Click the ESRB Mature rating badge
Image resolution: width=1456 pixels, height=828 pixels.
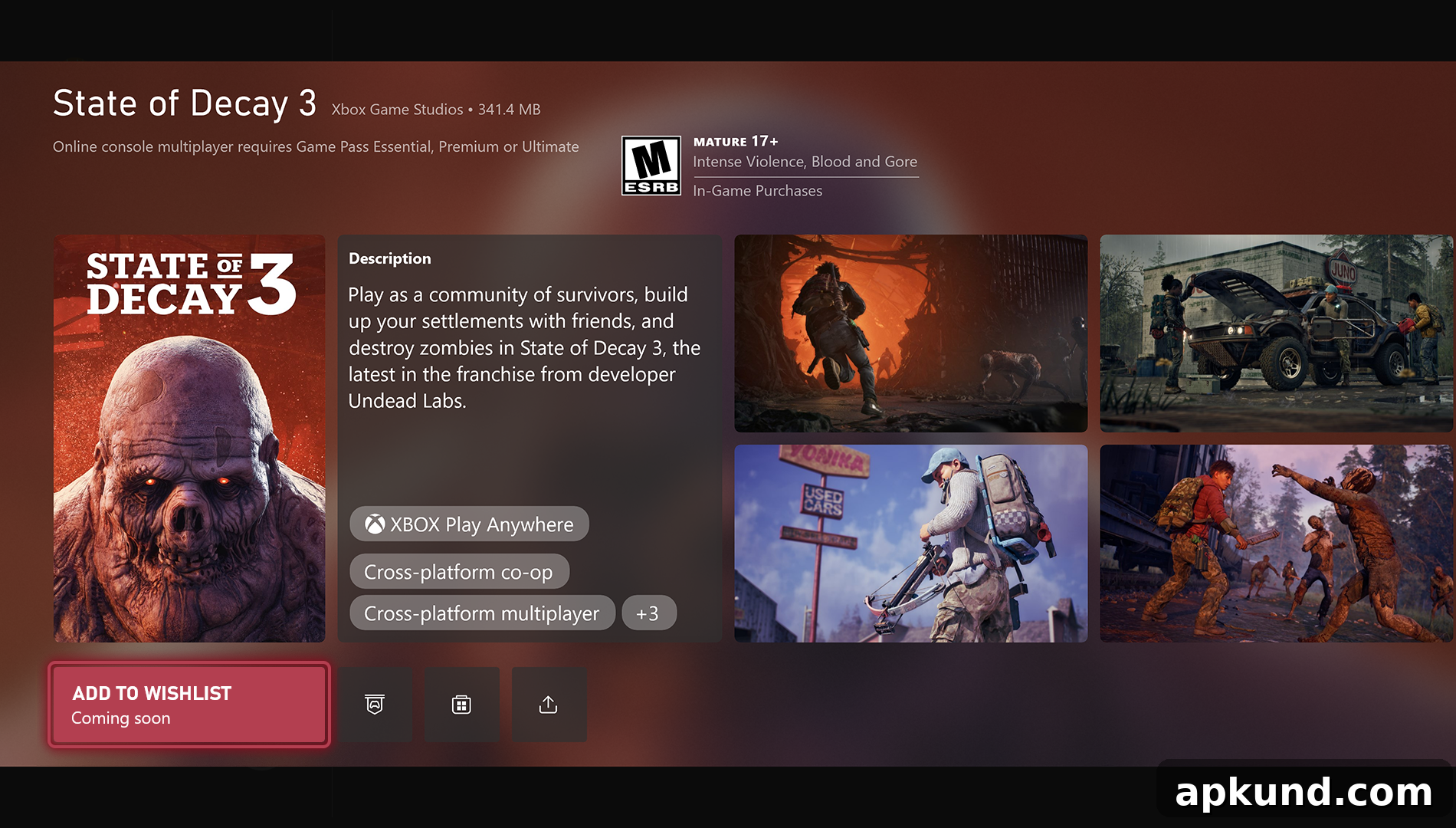[651, 166]
